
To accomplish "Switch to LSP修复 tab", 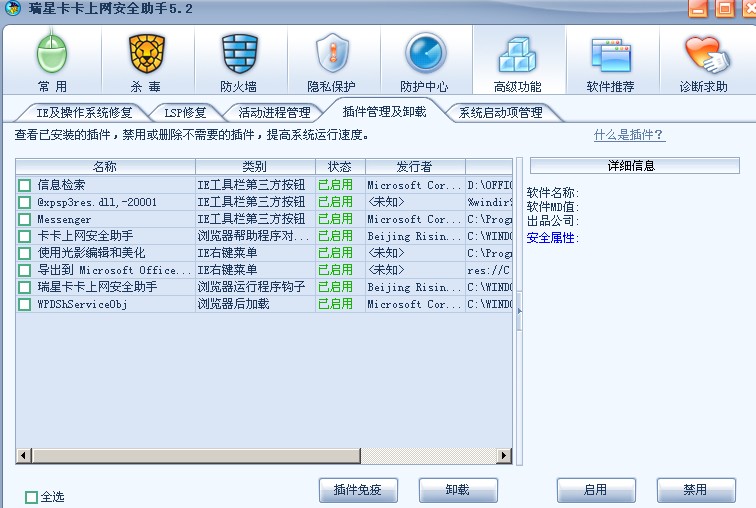I will (185, 113).
